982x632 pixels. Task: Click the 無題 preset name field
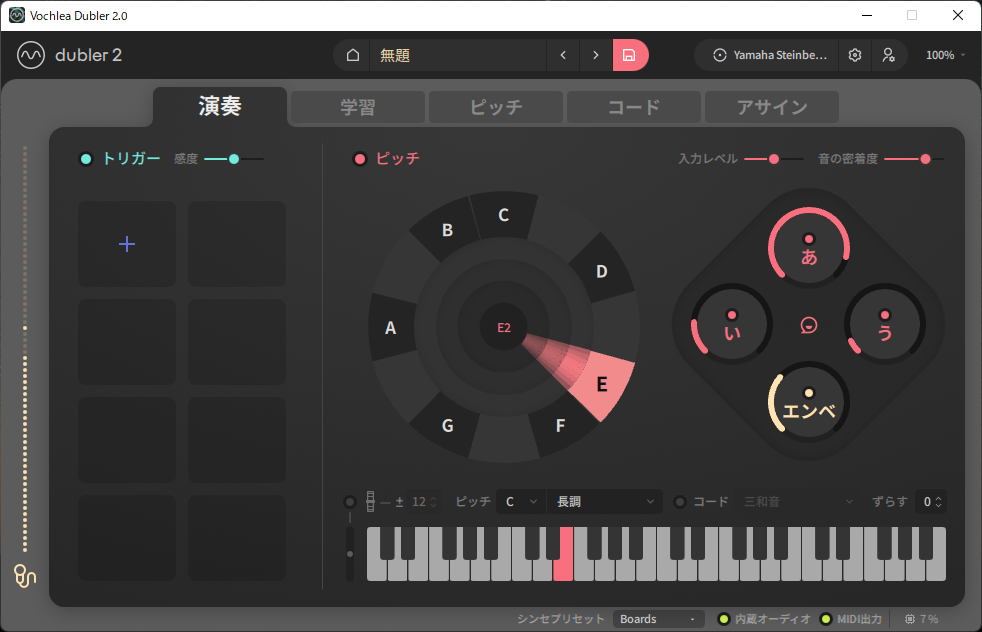point(457,55)
